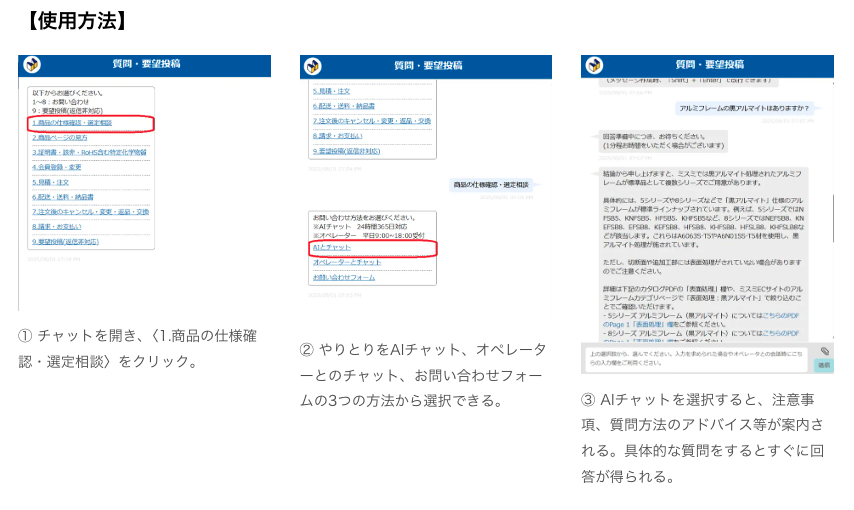Open 'お問い合わせフォーム' link
This screenshot has width=854, height=510.
point(343,276)
